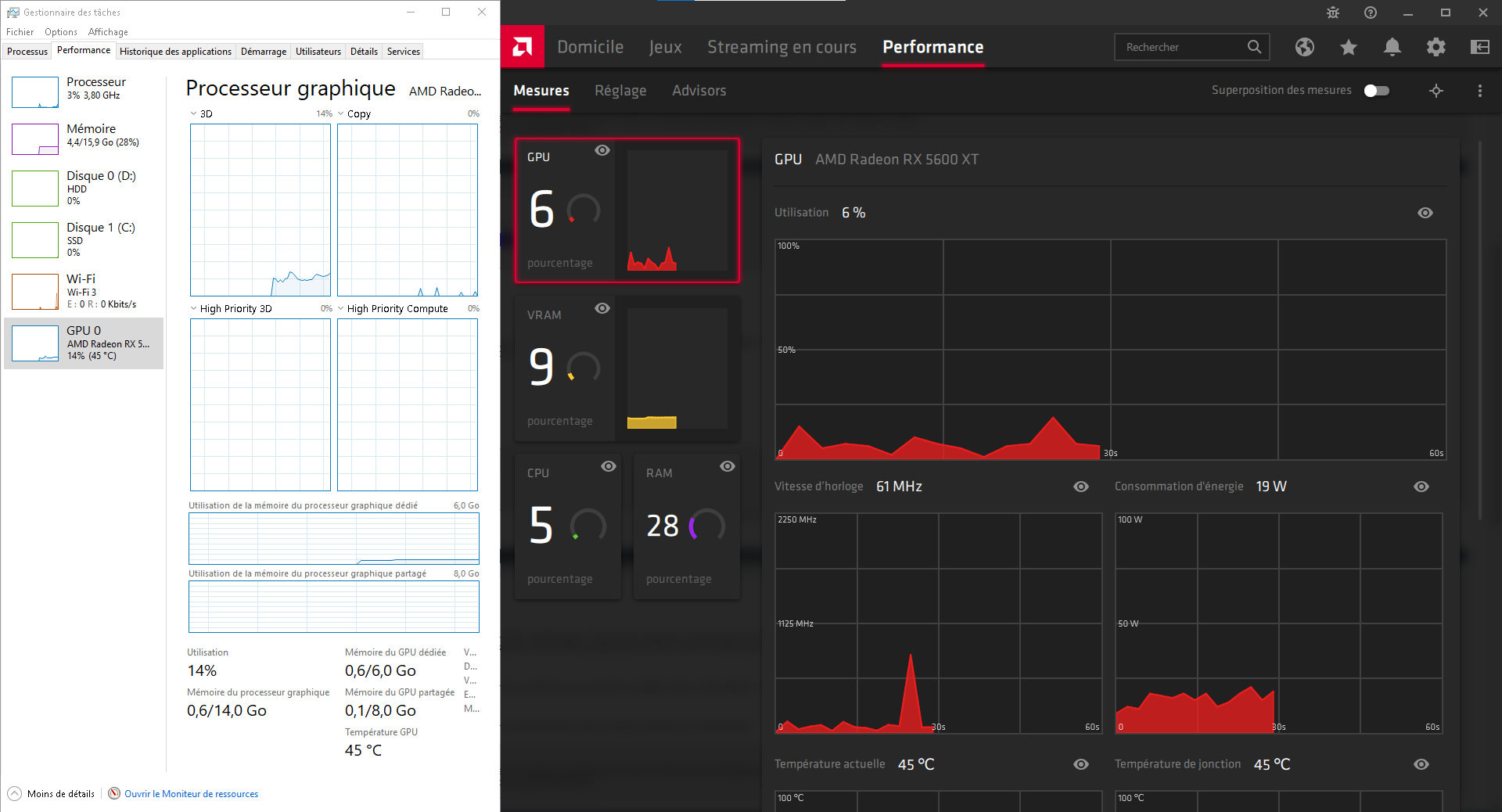Viewport: 1502px width, 812px height.
Task: Click the '0,6/6,0 Go' dedicated memory value
Action: point(380,671)
